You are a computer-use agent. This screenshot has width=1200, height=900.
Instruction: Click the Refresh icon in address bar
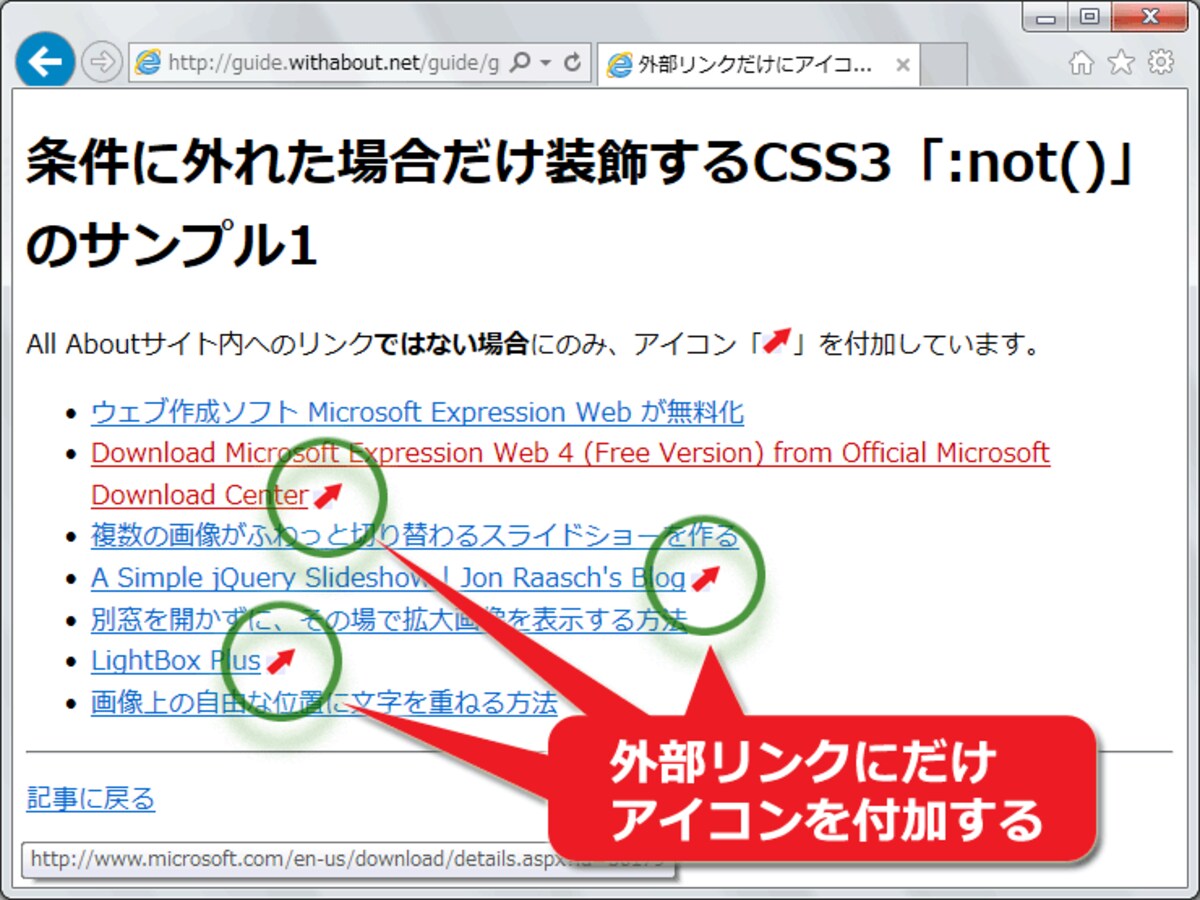(x=573, y=64)
